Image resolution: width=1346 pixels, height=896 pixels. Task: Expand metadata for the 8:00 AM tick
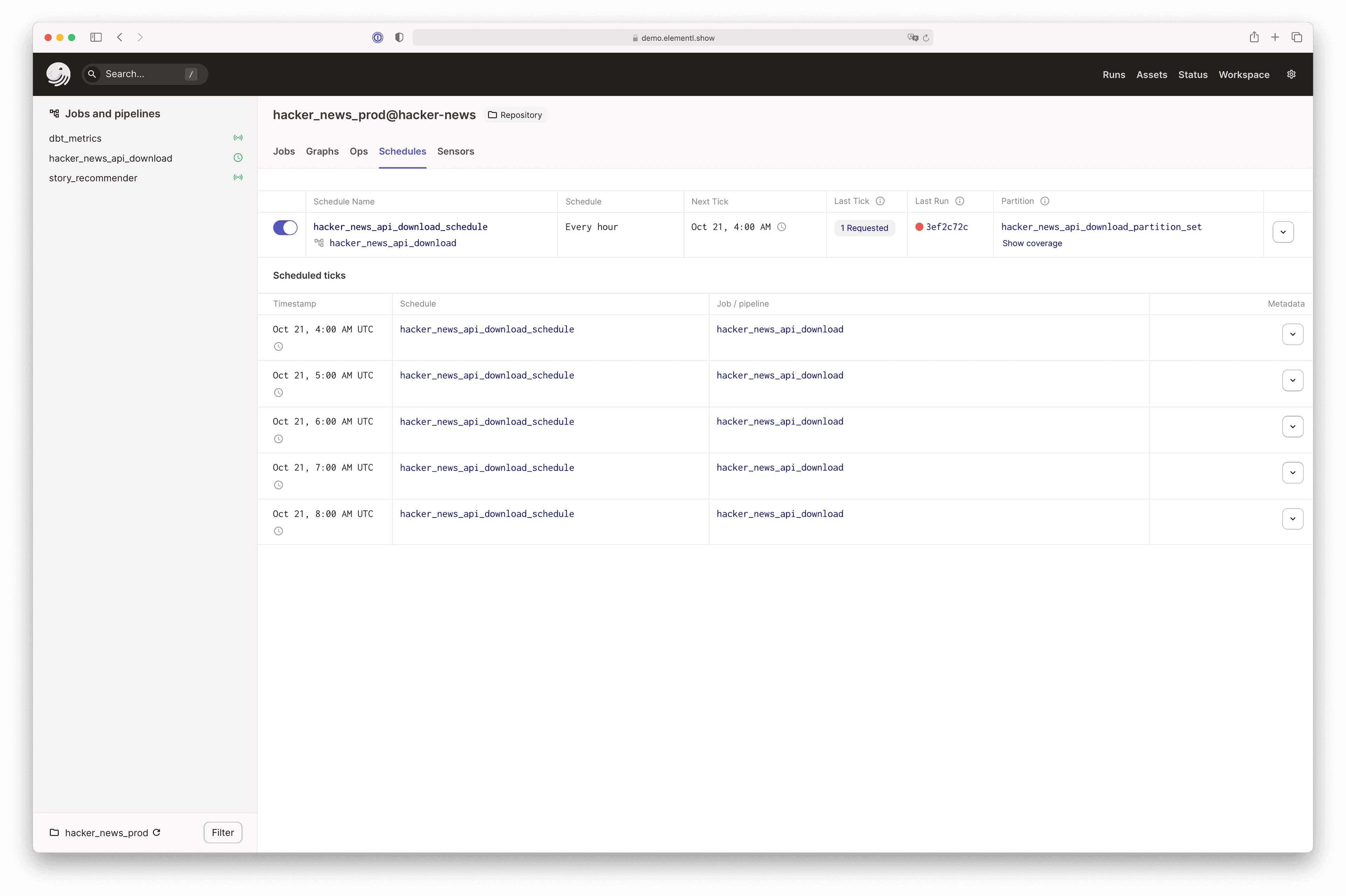pos(1292,519)
